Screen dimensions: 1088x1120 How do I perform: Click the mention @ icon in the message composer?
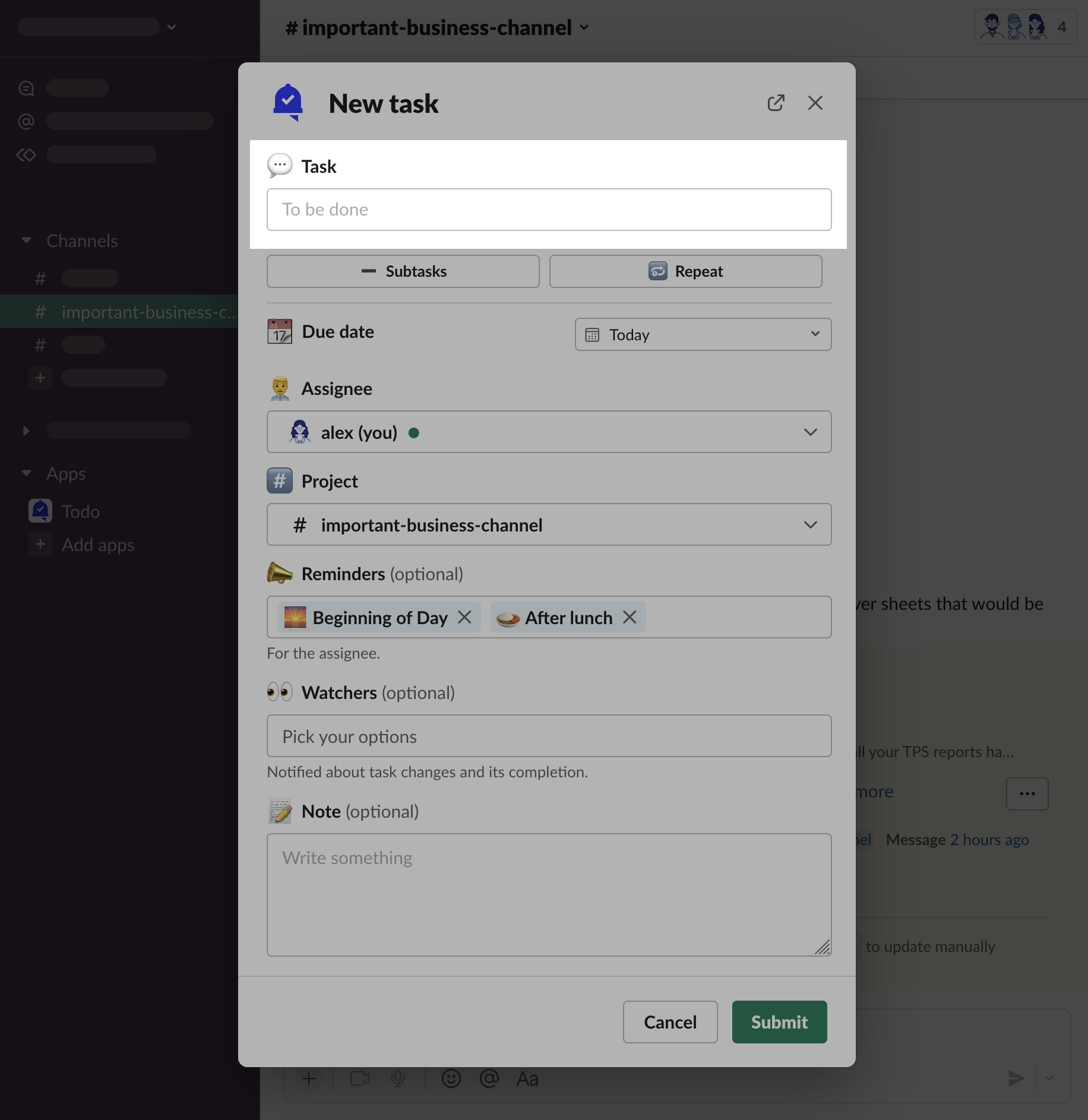[x=489, y=1078]
